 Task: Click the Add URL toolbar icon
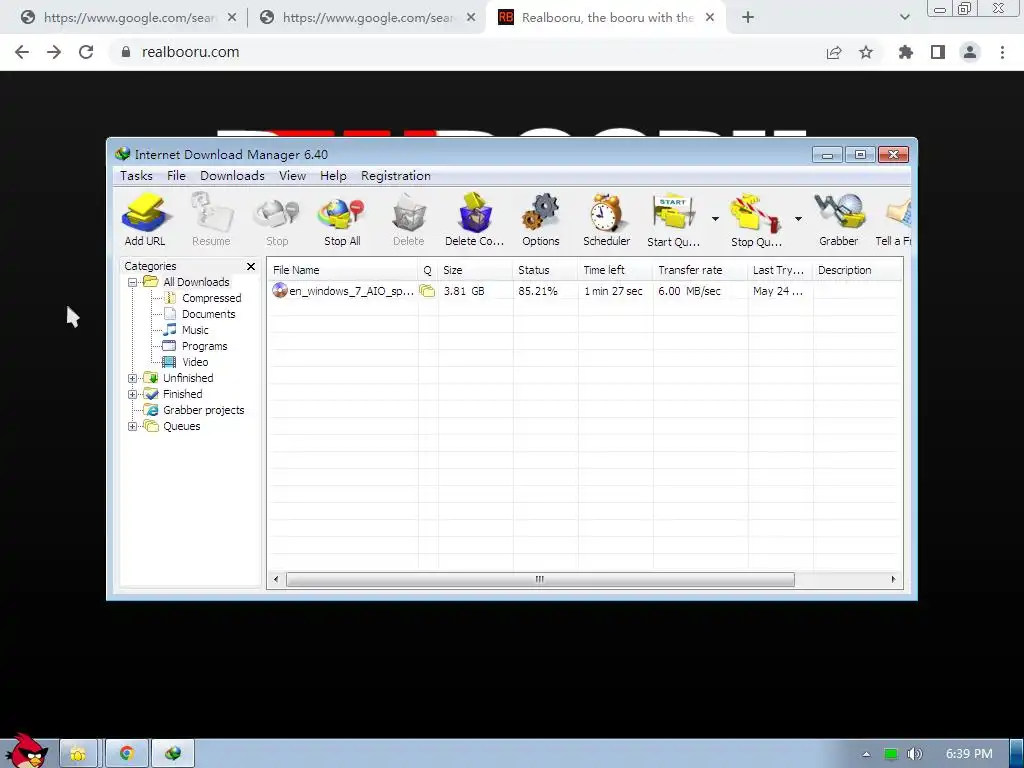click(x=145, y=219)
